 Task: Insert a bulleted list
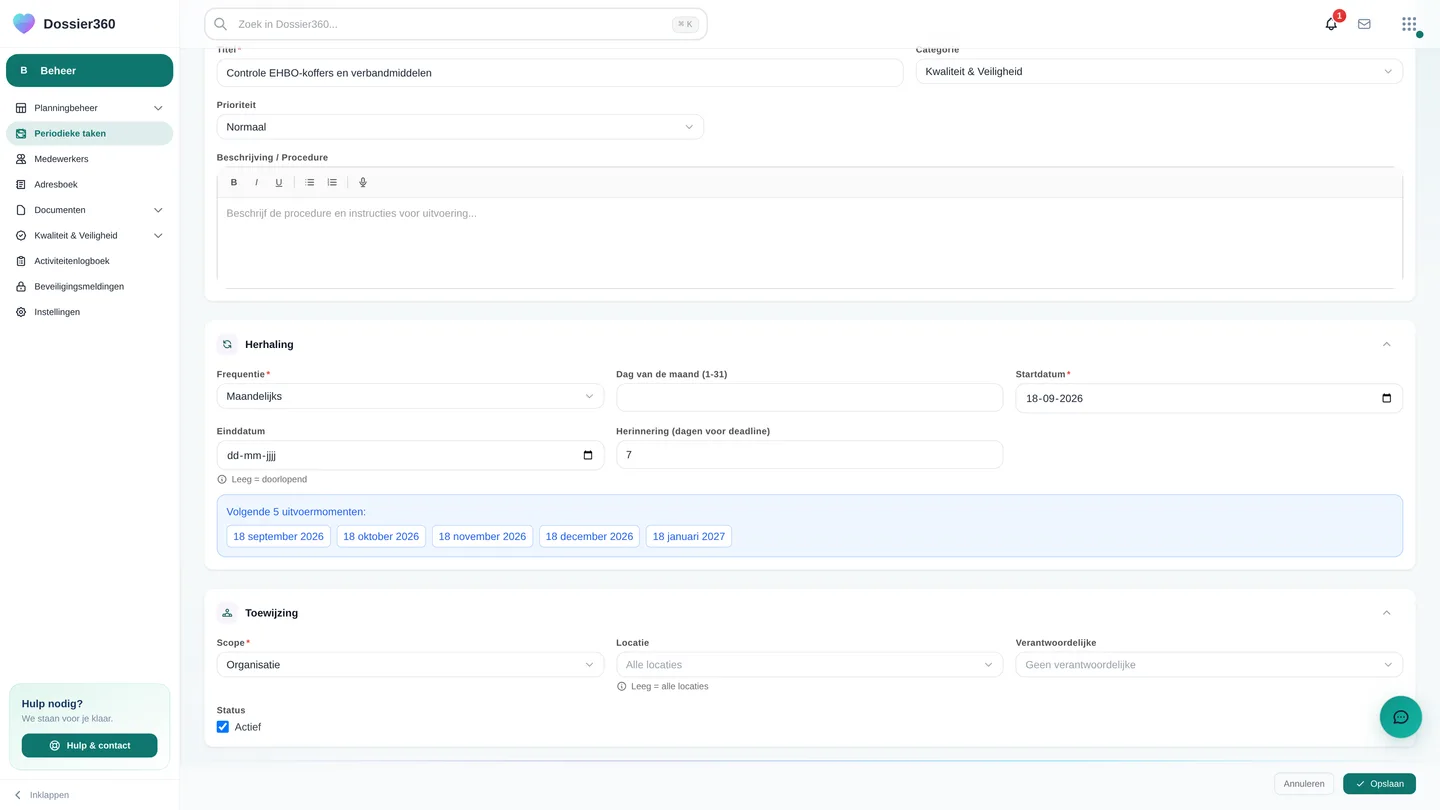point(310,182)
